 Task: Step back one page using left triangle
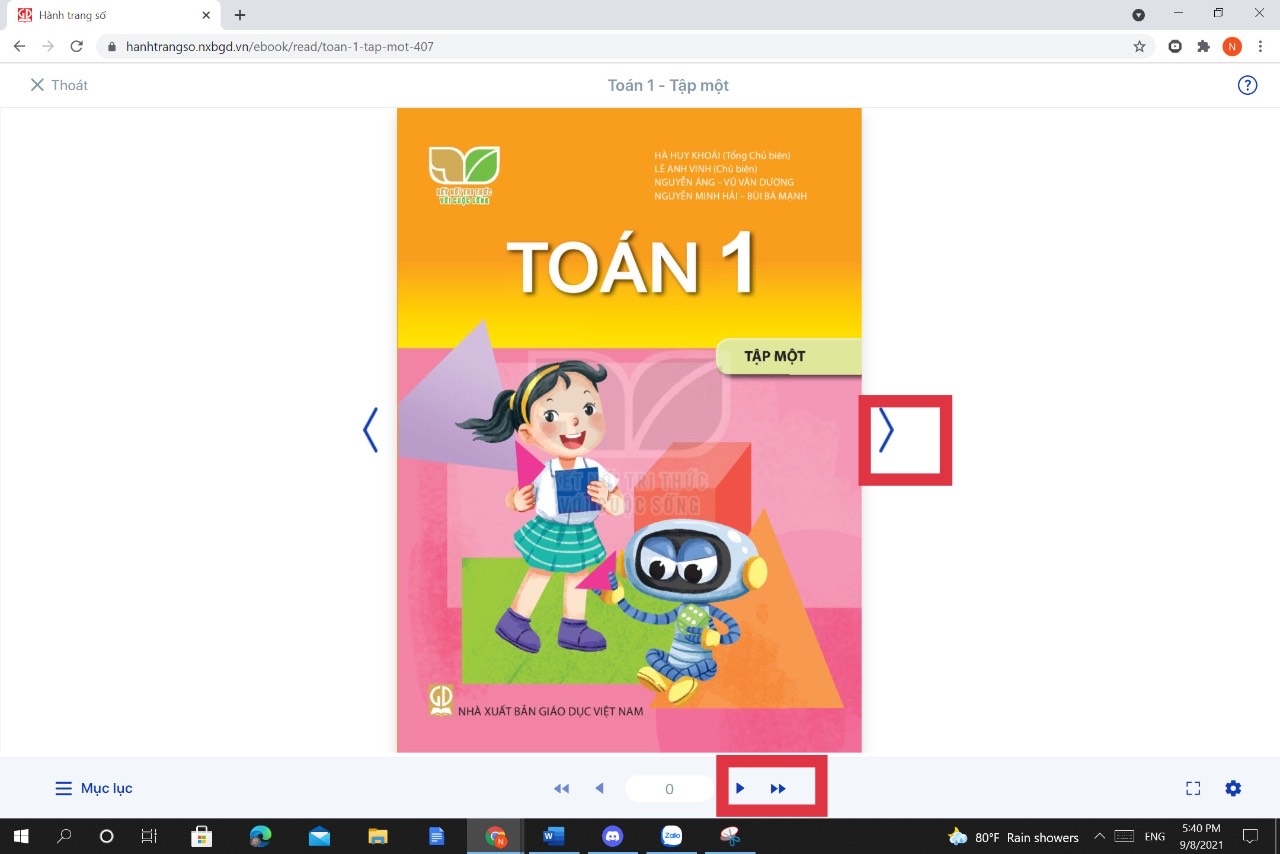point(599,788)
